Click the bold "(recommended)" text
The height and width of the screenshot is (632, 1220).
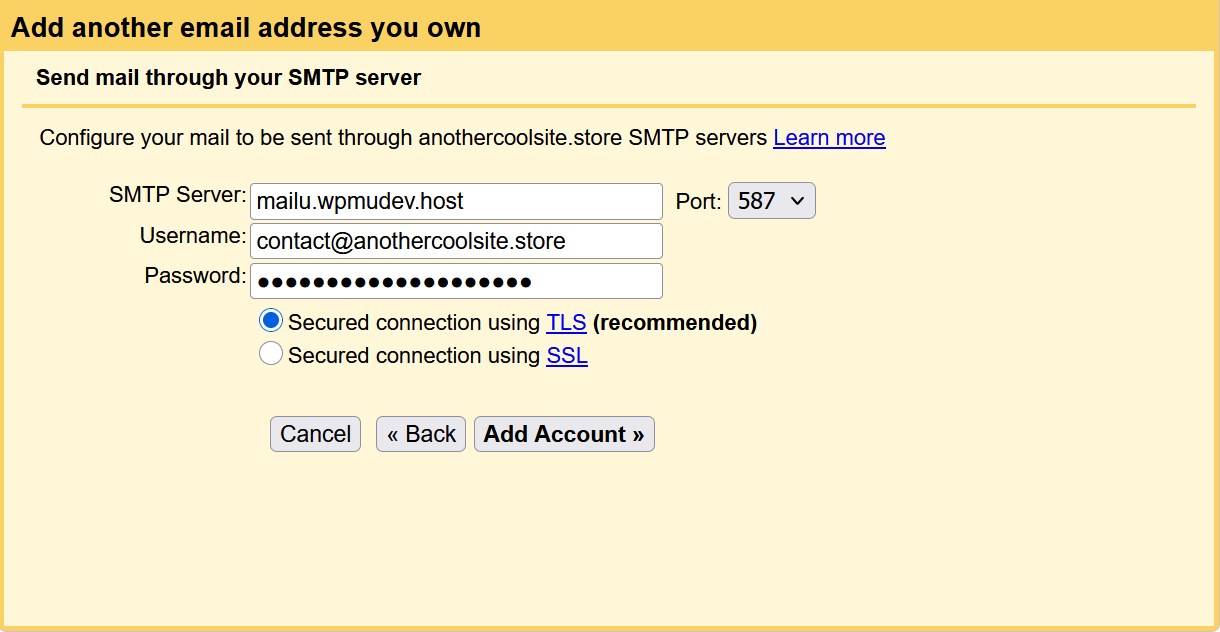pos(675,323)
